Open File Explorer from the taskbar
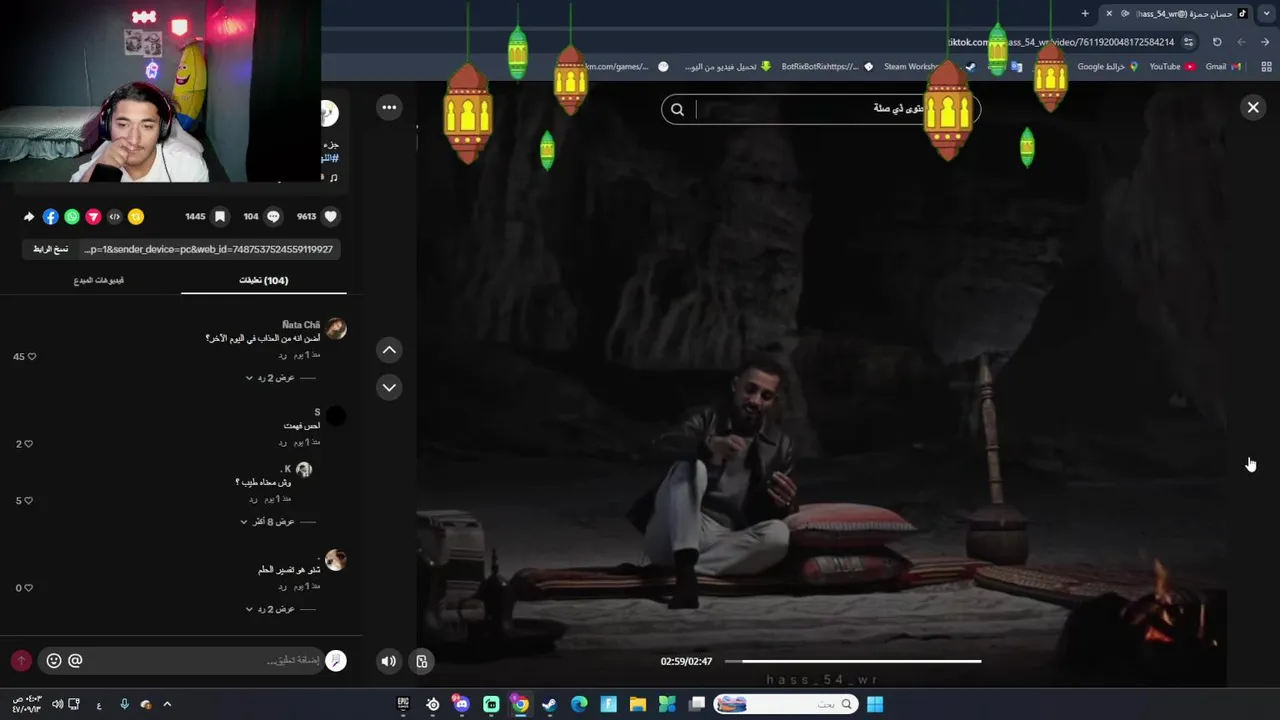The image size is (1280, 720). pyautogui.click(x=637, y=704)
